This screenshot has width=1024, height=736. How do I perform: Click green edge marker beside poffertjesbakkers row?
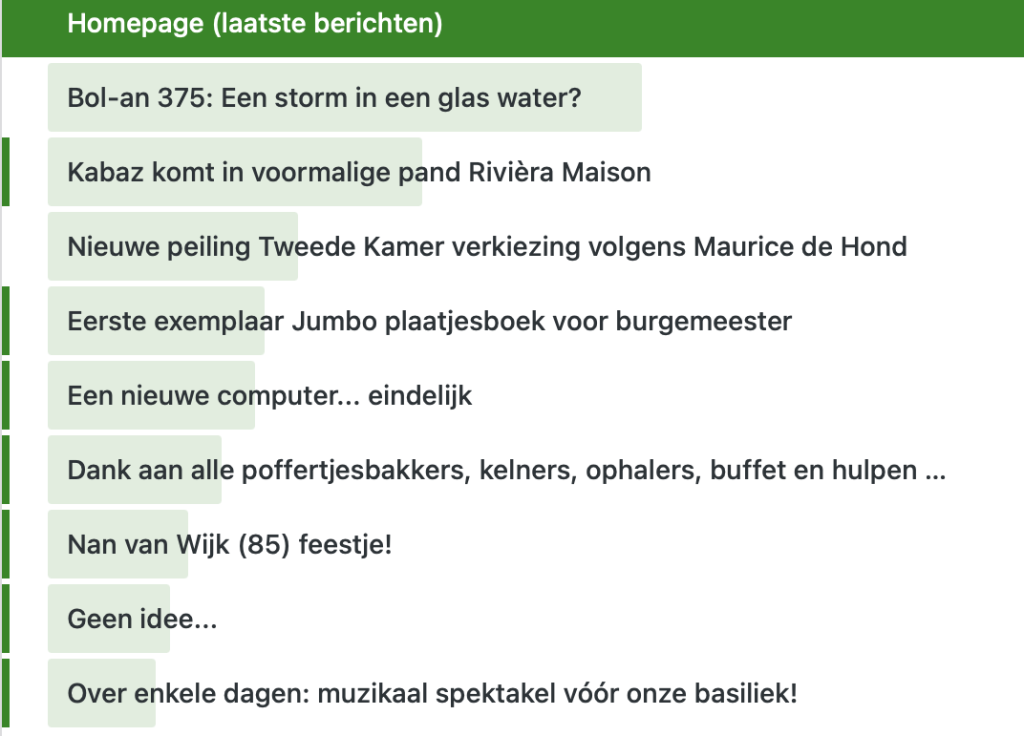tap(5, 470)
